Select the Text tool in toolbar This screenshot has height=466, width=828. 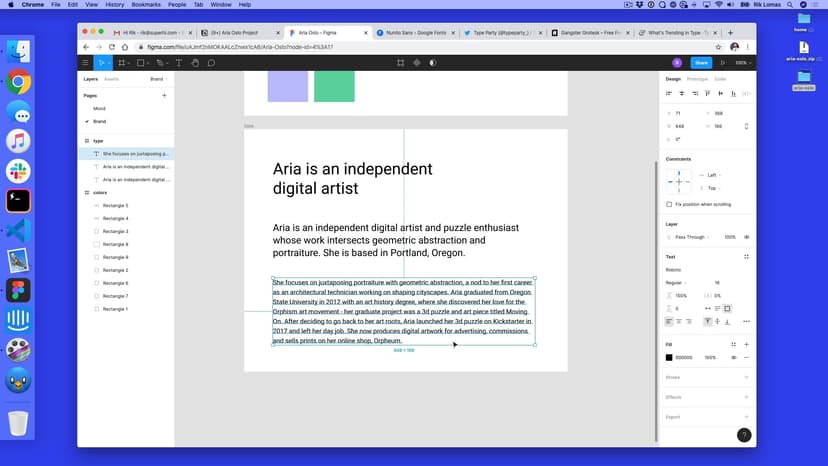(x=179, y=62)
